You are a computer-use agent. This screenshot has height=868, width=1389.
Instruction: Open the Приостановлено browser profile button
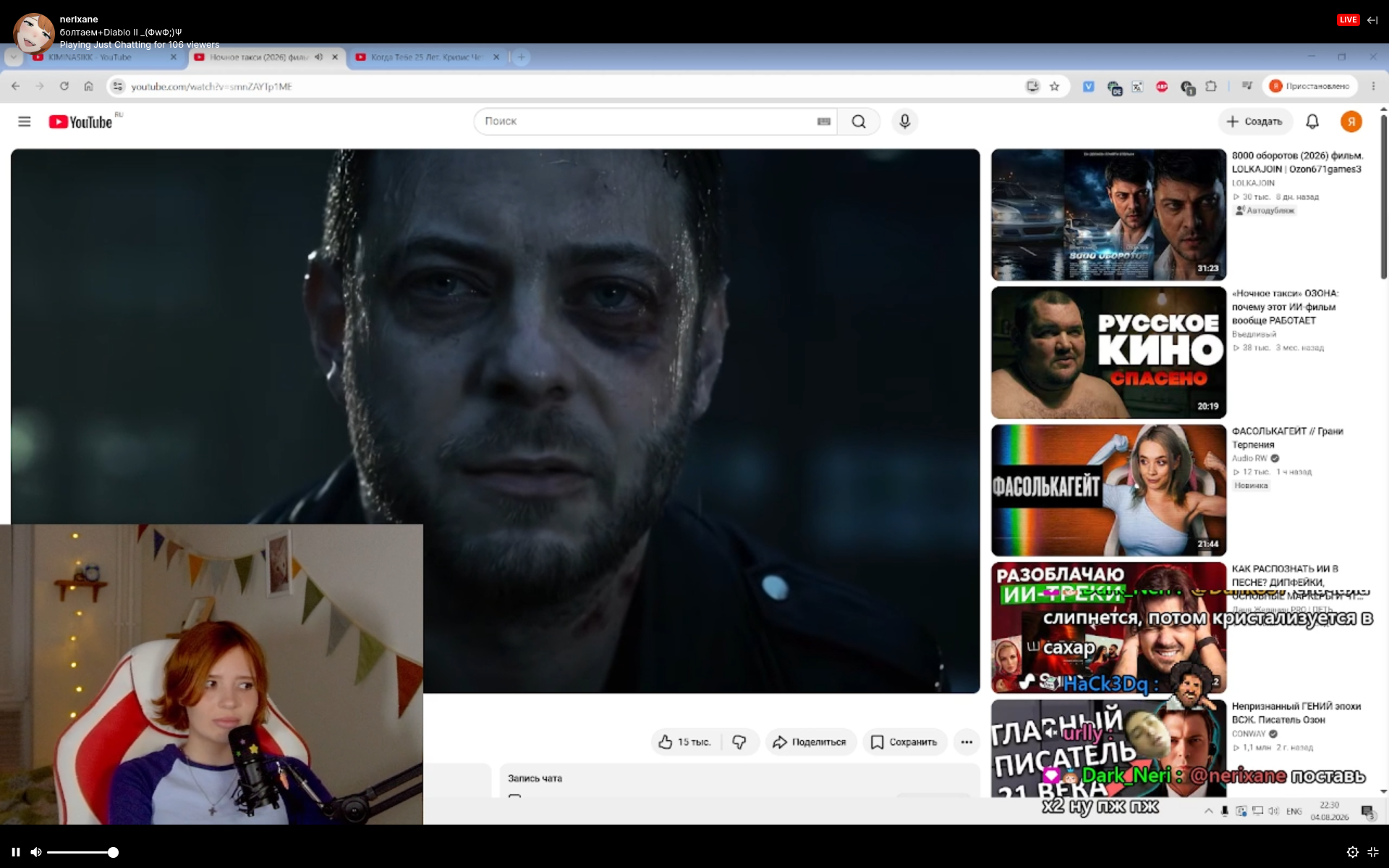click(x=1309, y=86)
